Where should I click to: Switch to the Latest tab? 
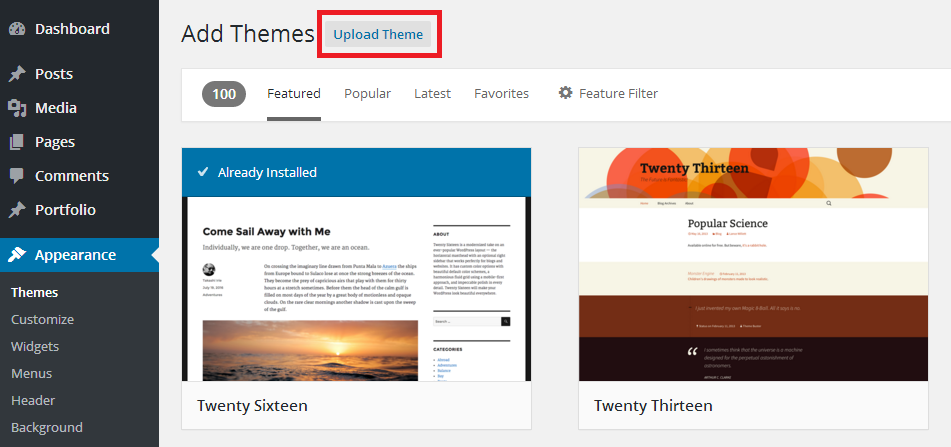coord(432,93)
